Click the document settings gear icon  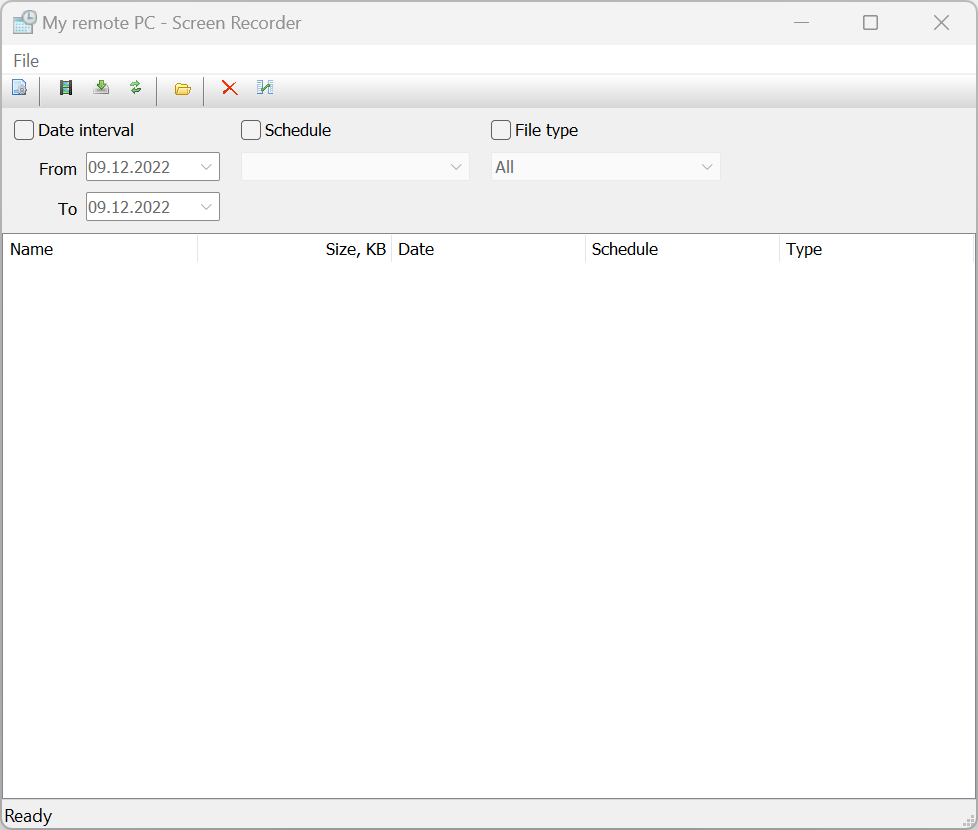pyautogui.click(x=19, y=88)
